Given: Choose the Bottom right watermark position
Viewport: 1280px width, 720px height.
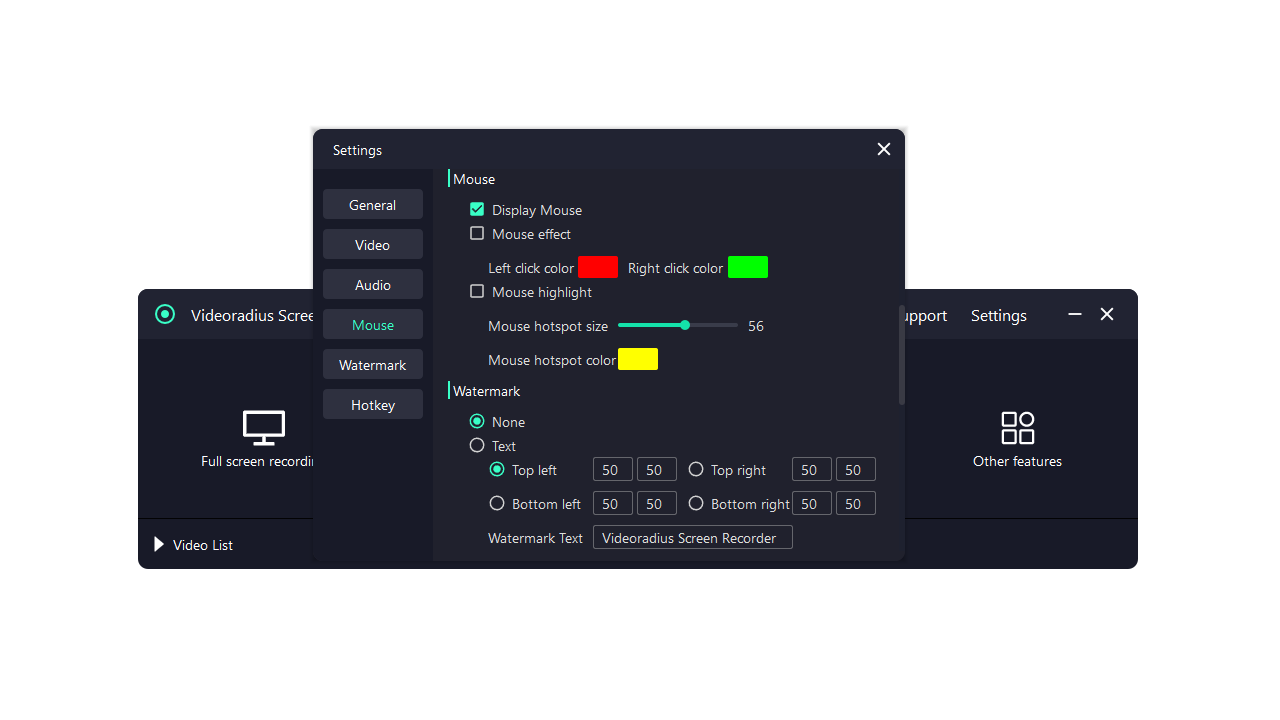Looking at the screenshot, I should pyautogui.click(x=696, y=504).
